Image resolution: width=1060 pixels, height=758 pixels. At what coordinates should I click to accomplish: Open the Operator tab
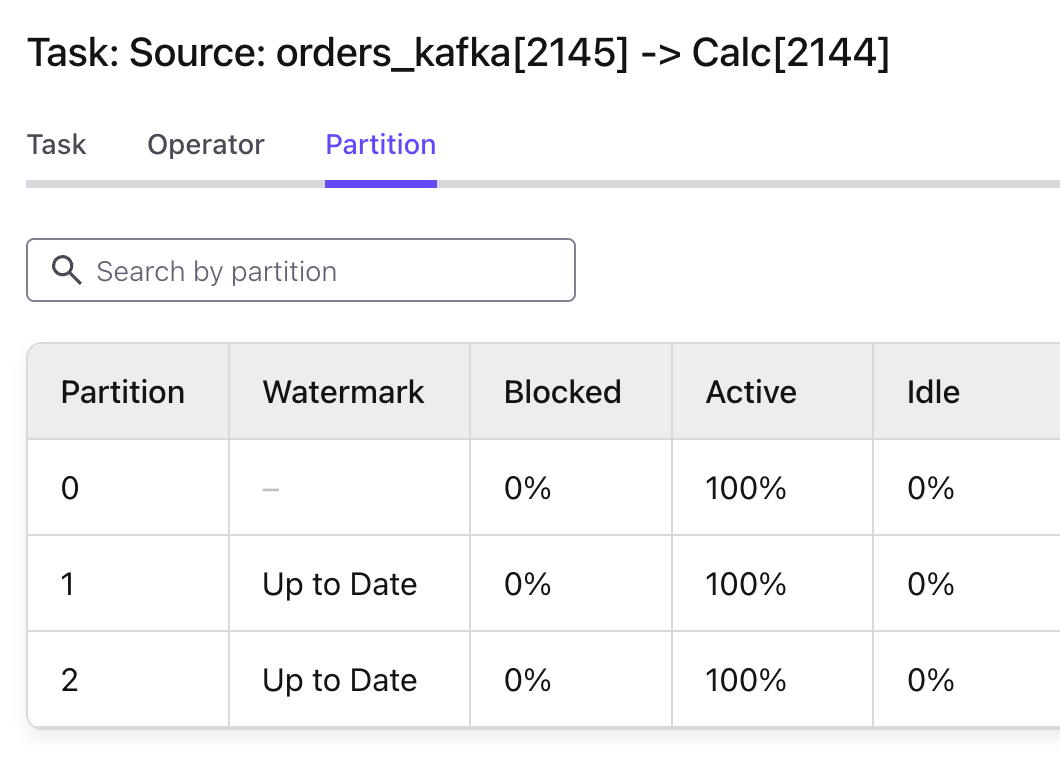click(x=205, y=145)
